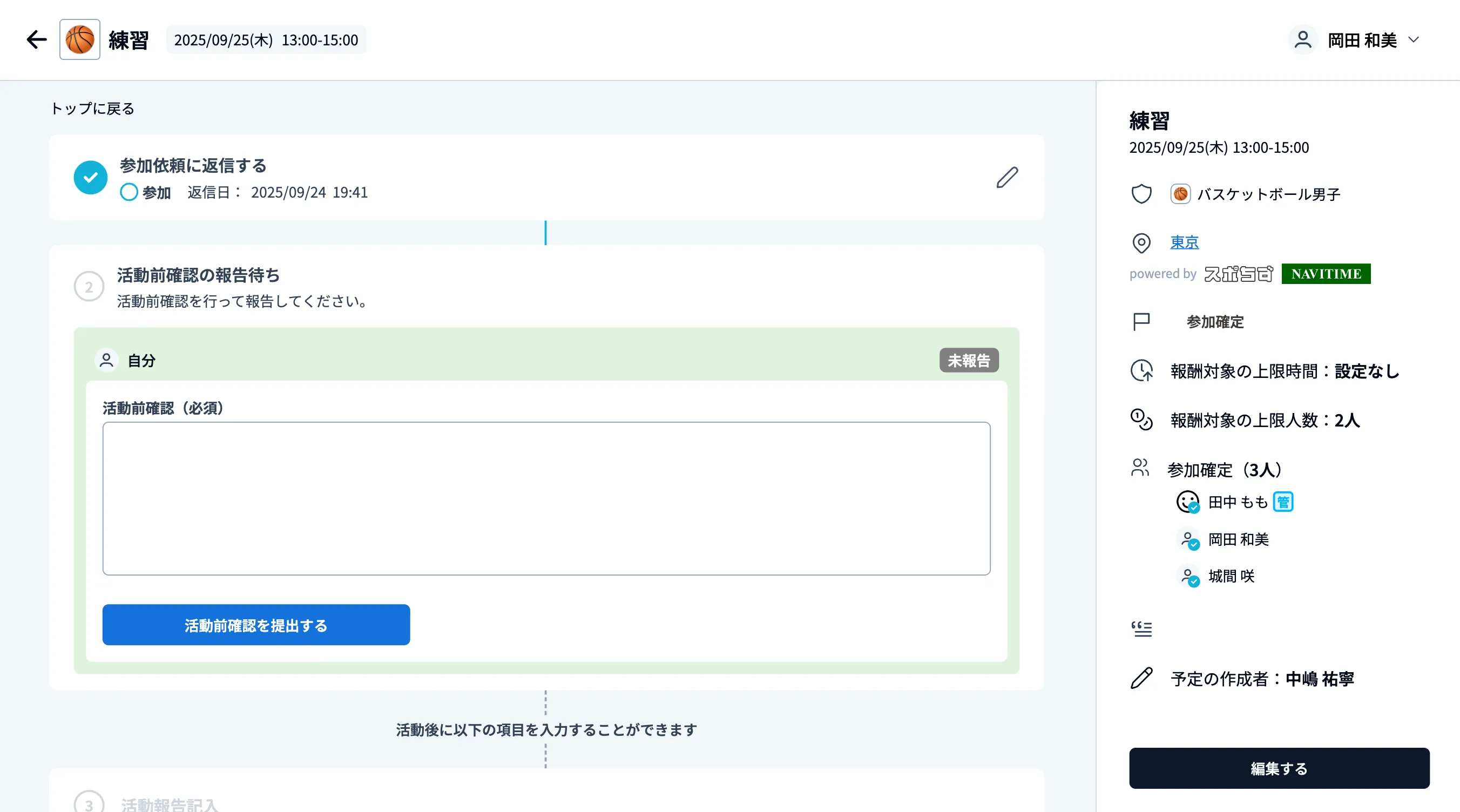This screenshot has height=812, width=1460.
Task: Click the back arrow to return
Action: (x=36, y=39)
